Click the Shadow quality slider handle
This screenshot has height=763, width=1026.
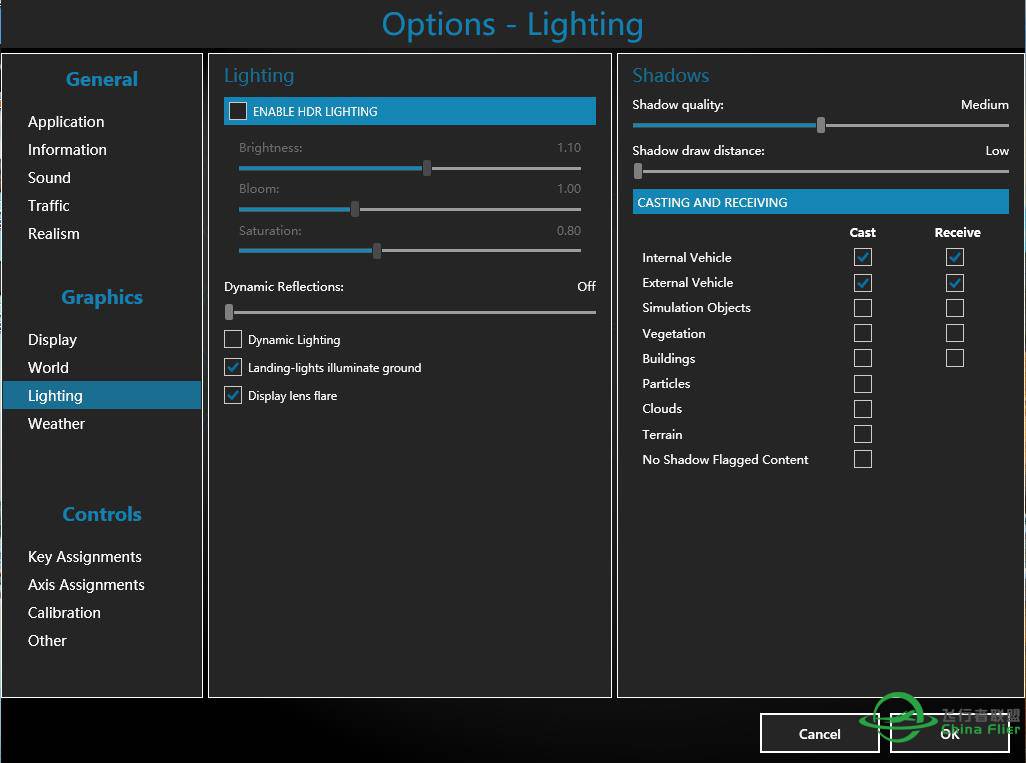821,125
